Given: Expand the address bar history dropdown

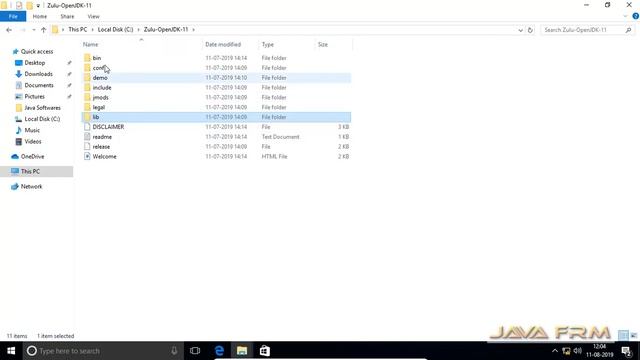Looking at the screenshot, I should tap(520, 30).
